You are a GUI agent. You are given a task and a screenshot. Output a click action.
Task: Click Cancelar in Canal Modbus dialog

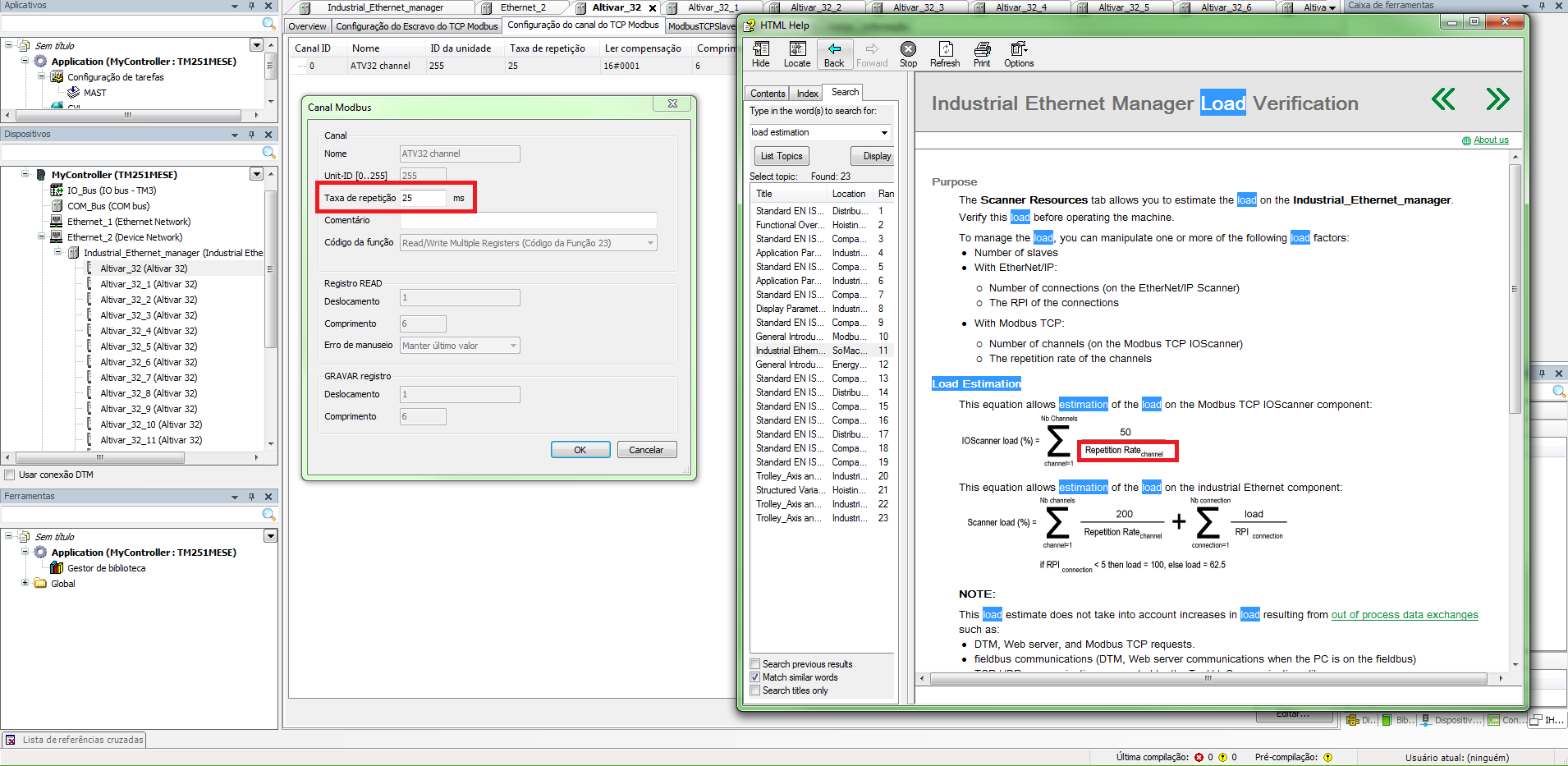point(646,450)
